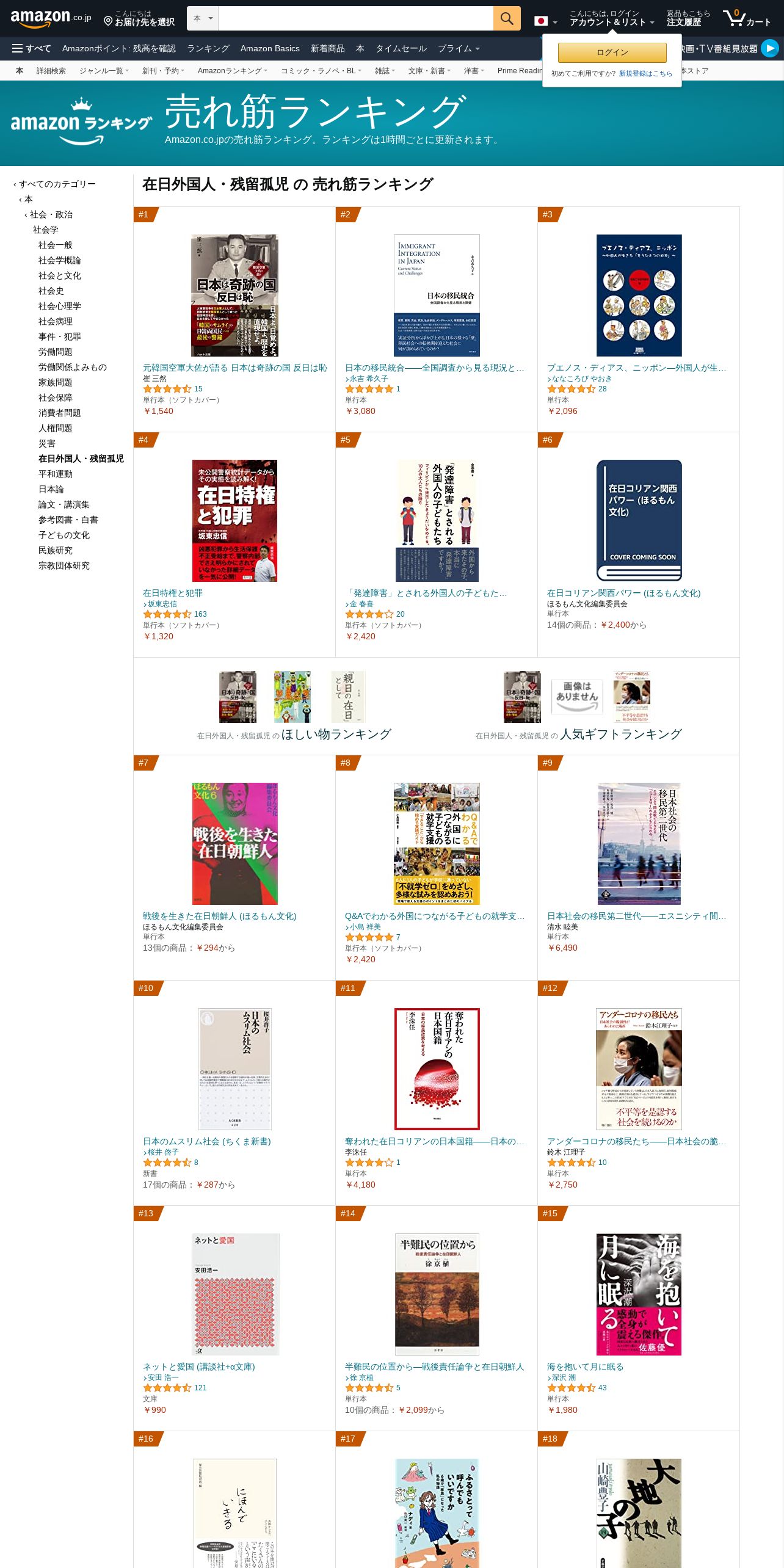Open the 本 search category dropdown
Image resolution: width=784 pixels, height=1568 pixels.
point(202,18)
